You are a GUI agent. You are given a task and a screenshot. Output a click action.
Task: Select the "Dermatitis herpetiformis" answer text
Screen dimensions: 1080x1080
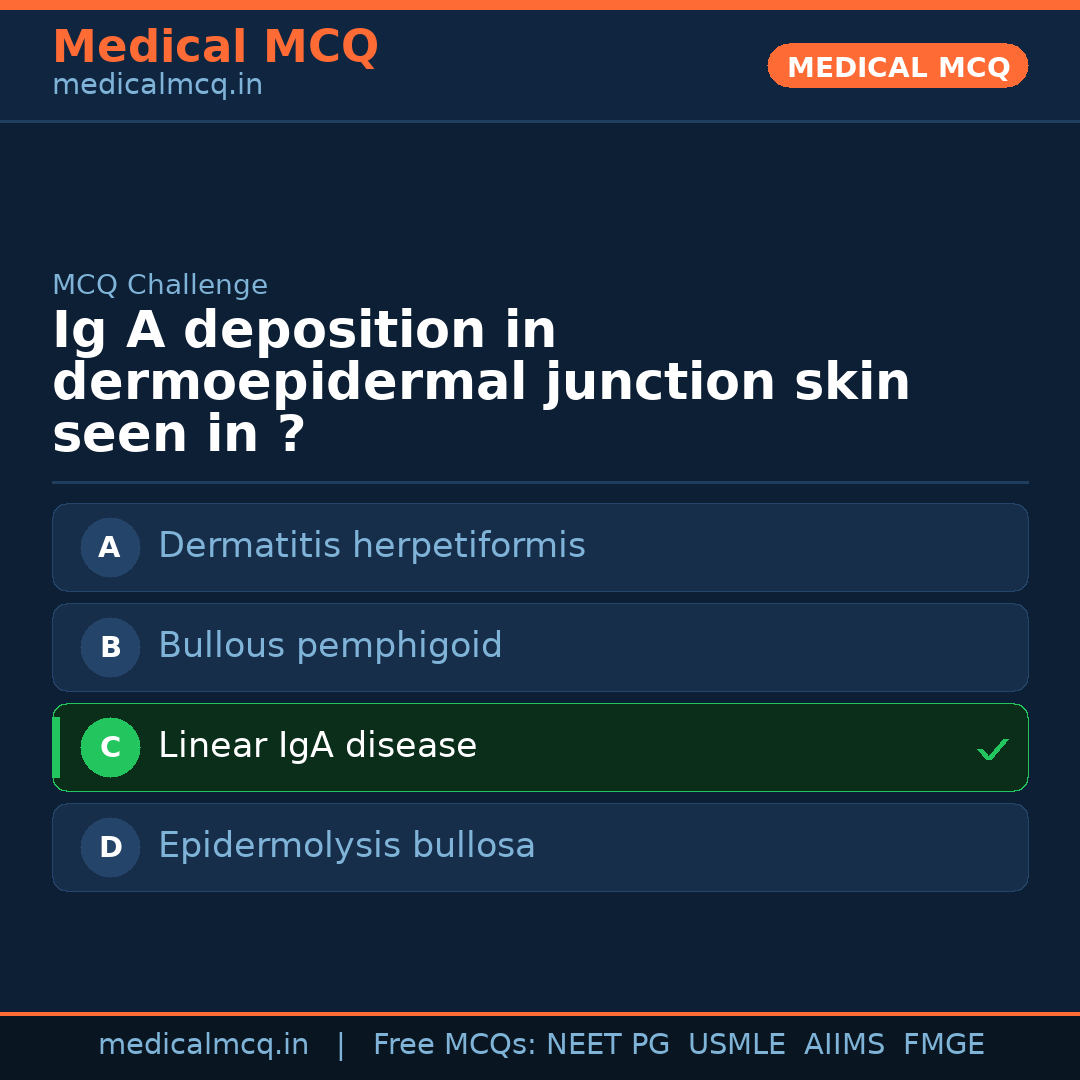371,546
